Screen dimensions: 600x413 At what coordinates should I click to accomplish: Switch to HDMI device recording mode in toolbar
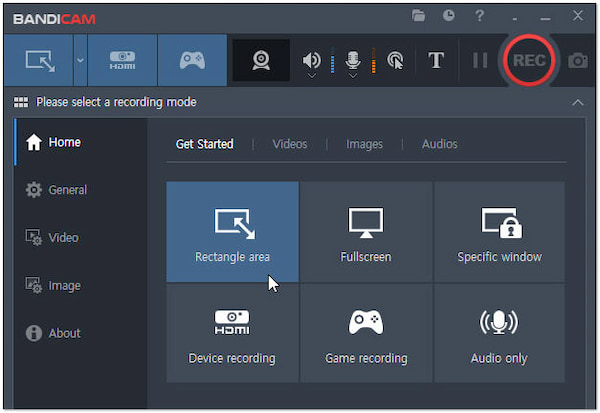(x=122, y=60)
